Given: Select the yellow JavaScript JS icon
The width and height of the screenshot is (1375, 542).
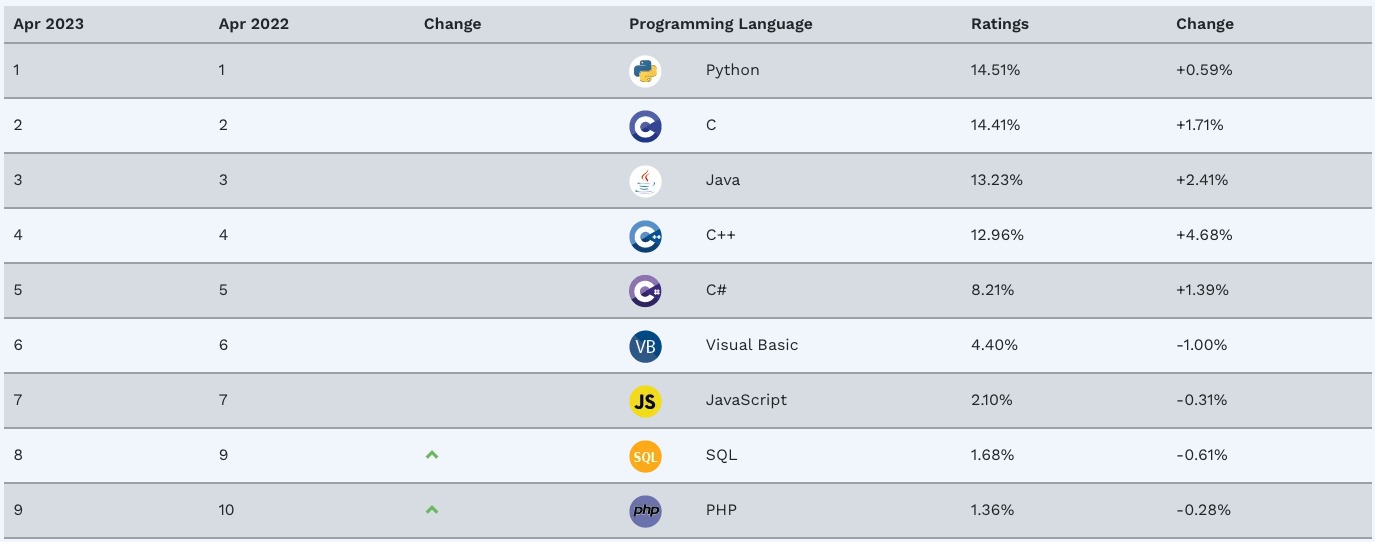Looking at the screenshot, I should (x=645, y=401).
